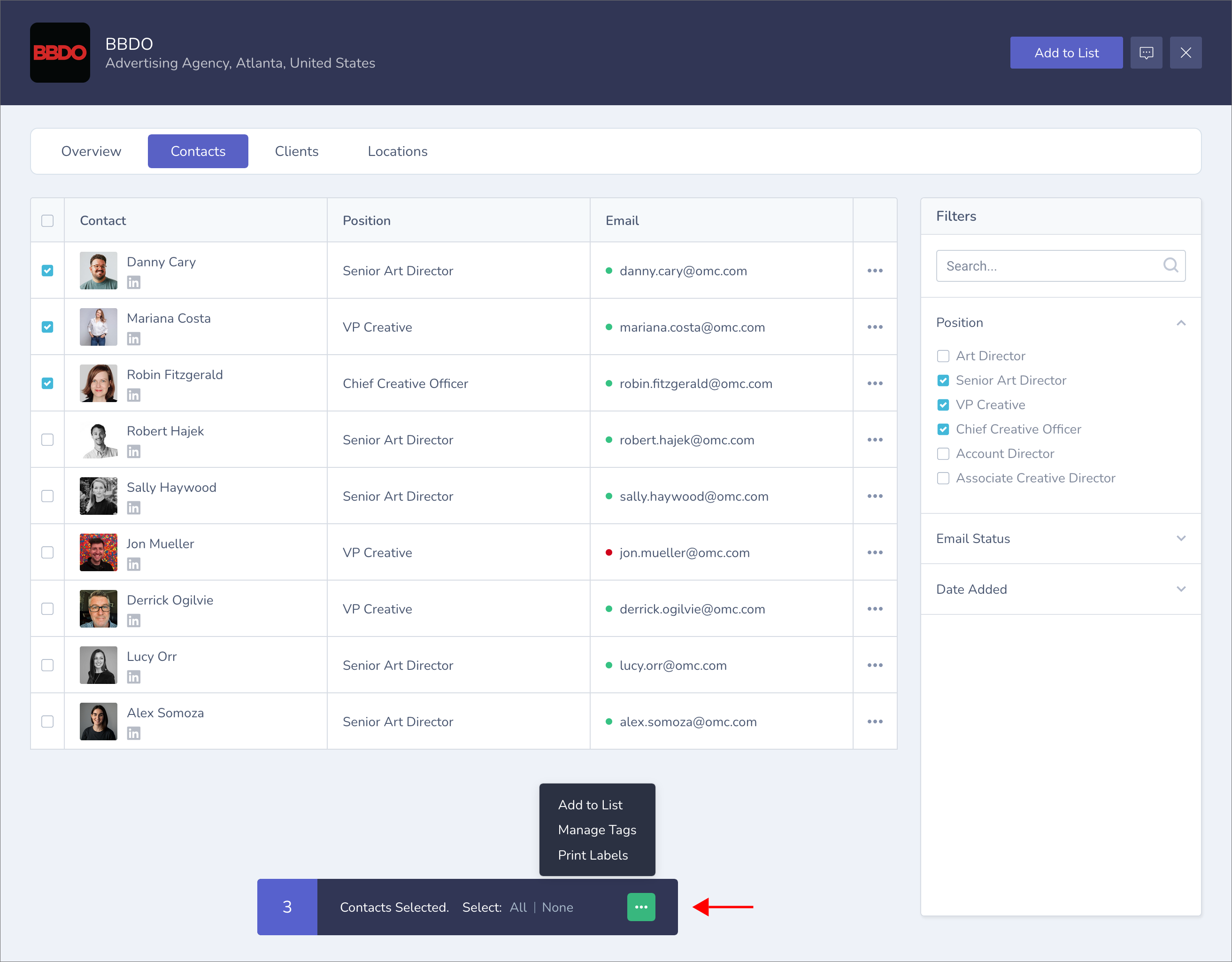The height and width of the screenshot is (962, 1232).
Task: Click None to clear selection
Action: pyautogui.click(x=557, y=907)
